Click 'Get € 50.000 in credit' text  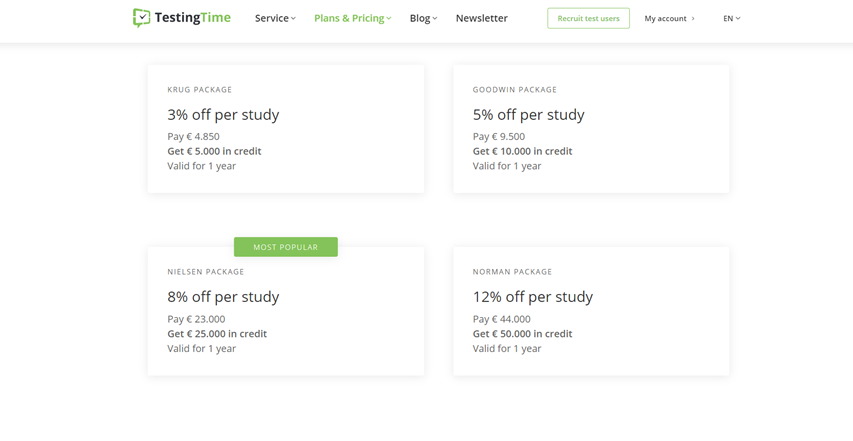point(522,334)
